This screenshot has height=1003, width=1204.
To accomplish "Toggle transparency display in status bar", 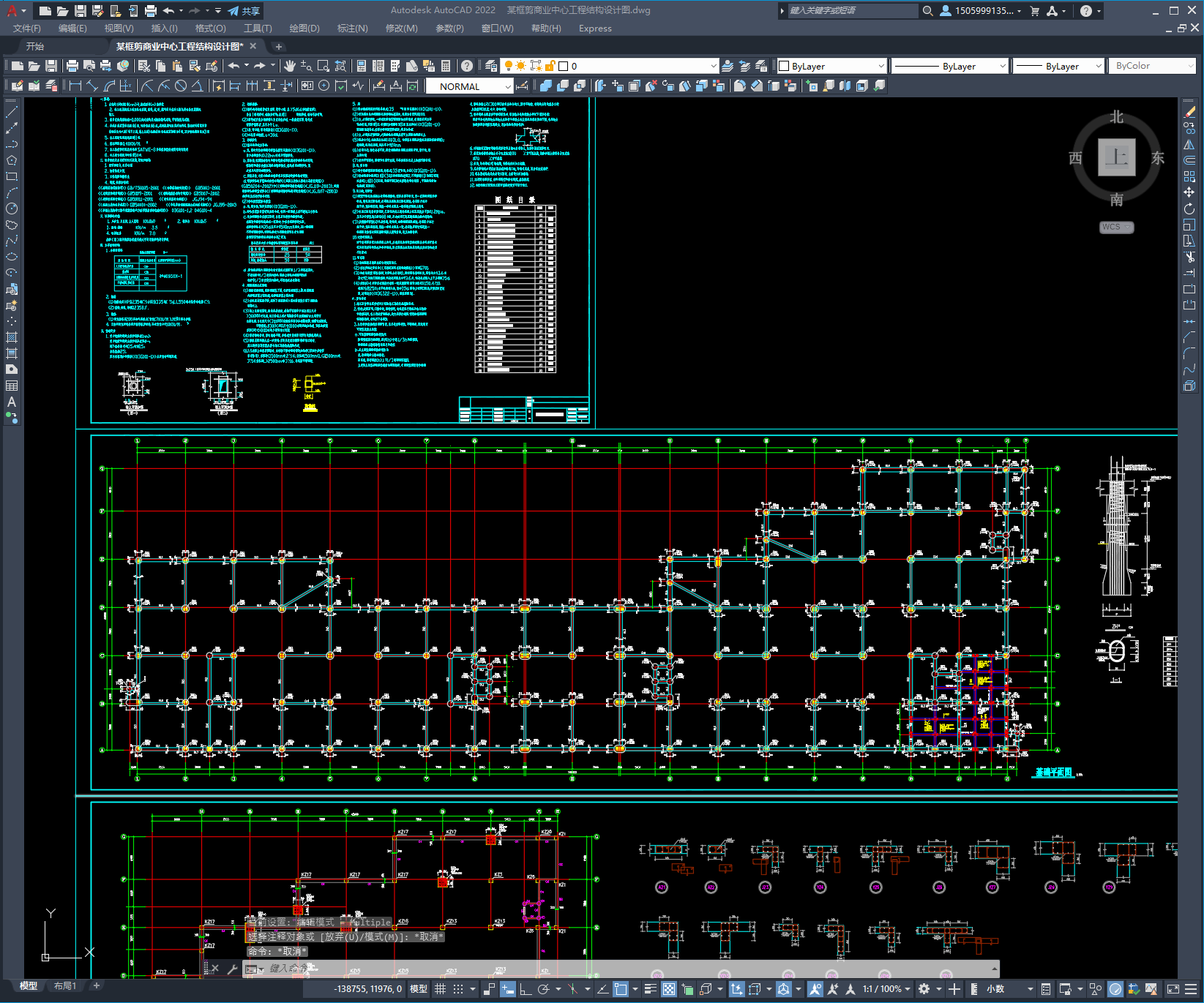I will [x=669, y=989].
